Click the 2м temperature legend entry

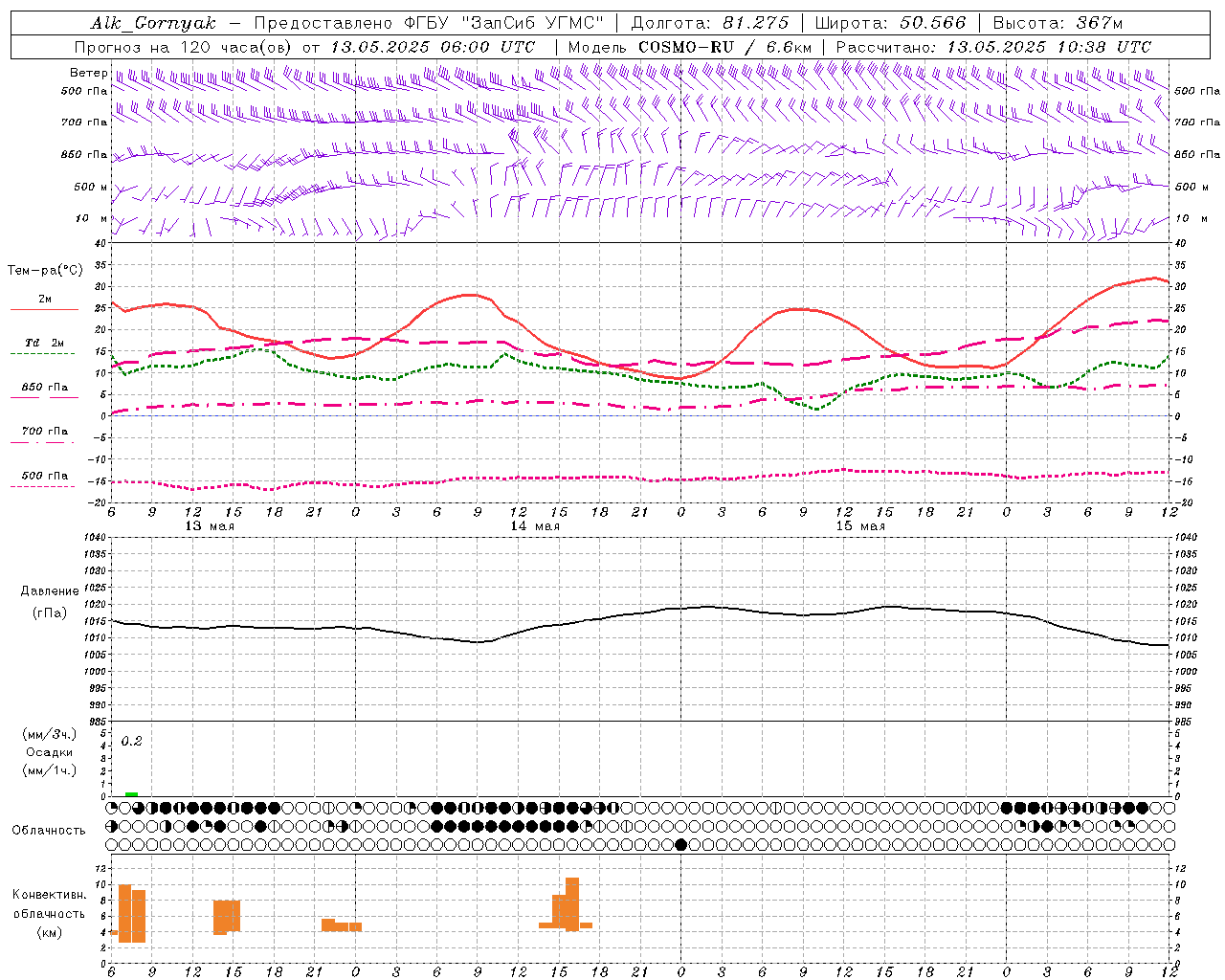point(45,300)
